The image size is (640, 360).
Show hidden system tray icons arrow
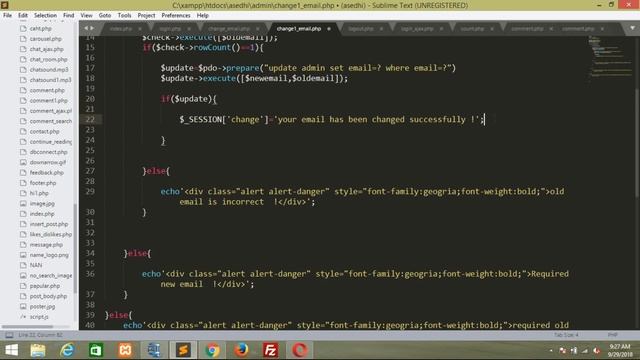pos(551,351)
